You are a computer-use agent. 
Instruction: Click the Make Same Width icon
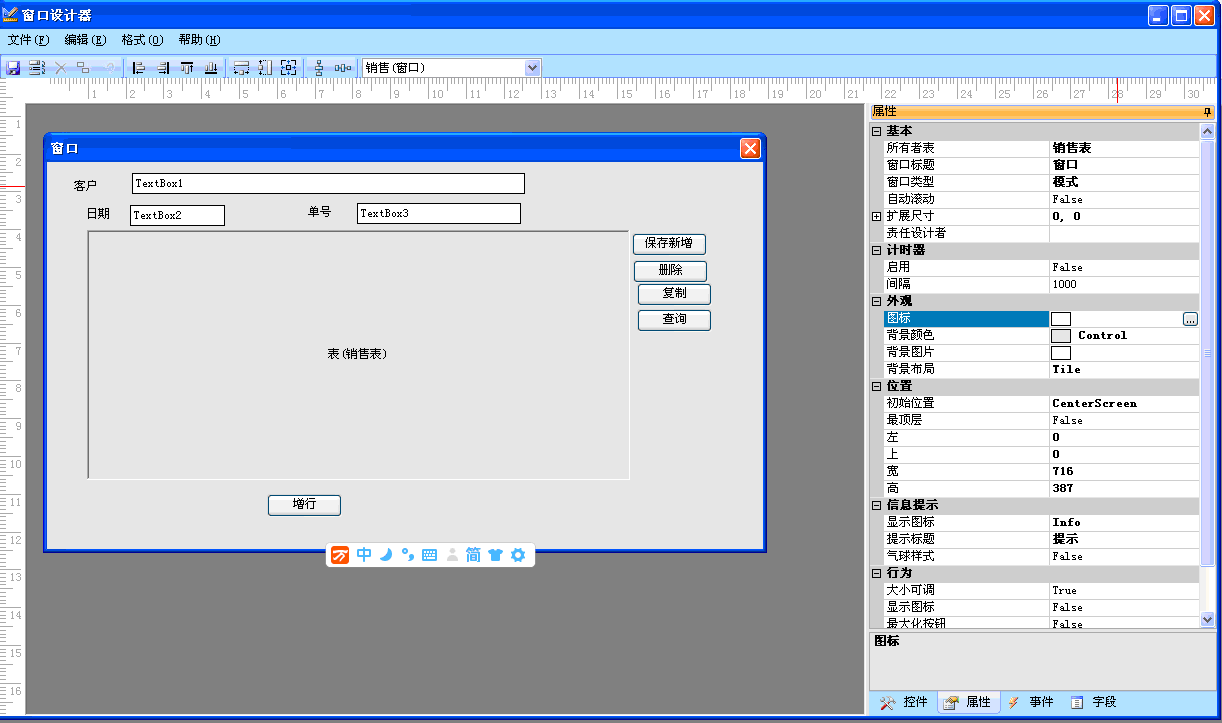pyautogui.click(x=241, y=68)
